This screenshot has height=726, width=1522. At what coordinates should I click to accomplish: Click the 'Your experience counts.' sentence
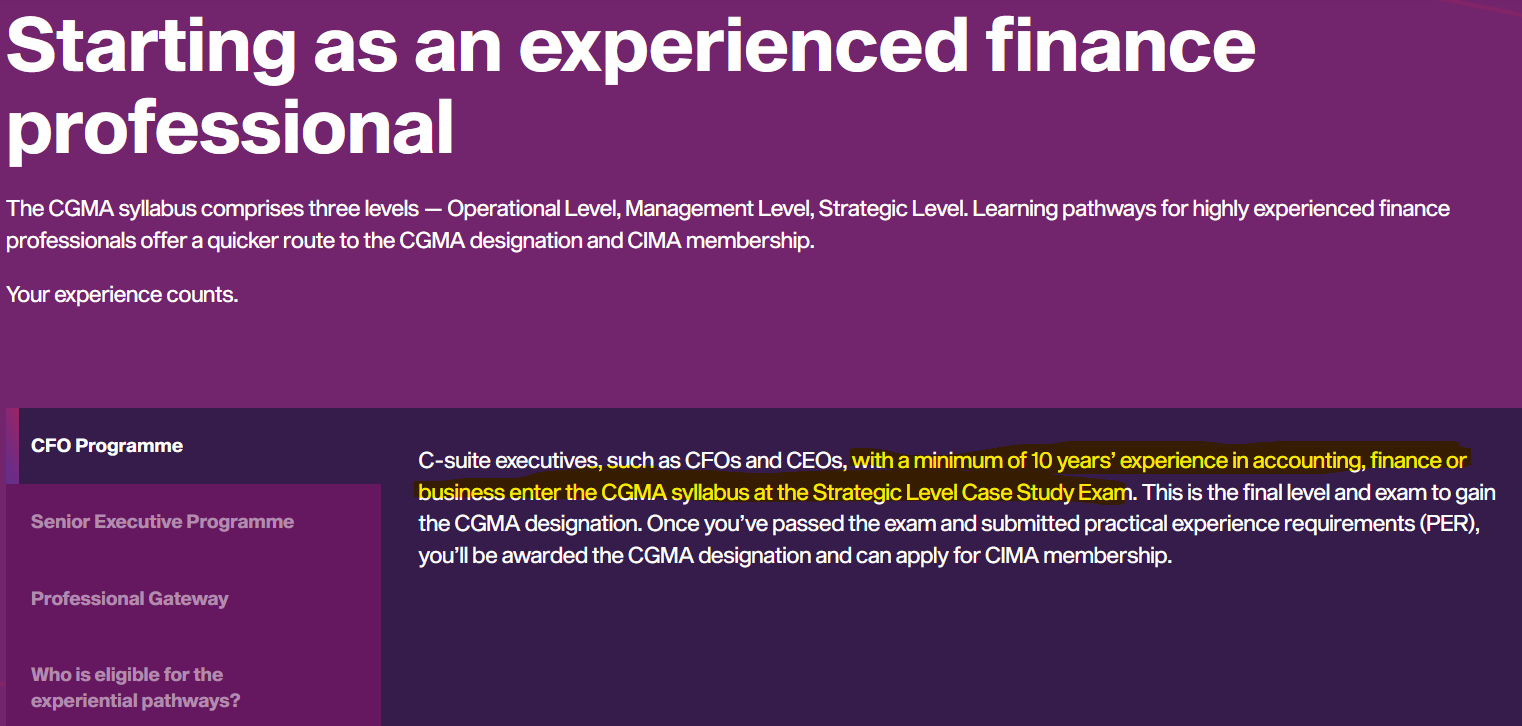point(122,295)
